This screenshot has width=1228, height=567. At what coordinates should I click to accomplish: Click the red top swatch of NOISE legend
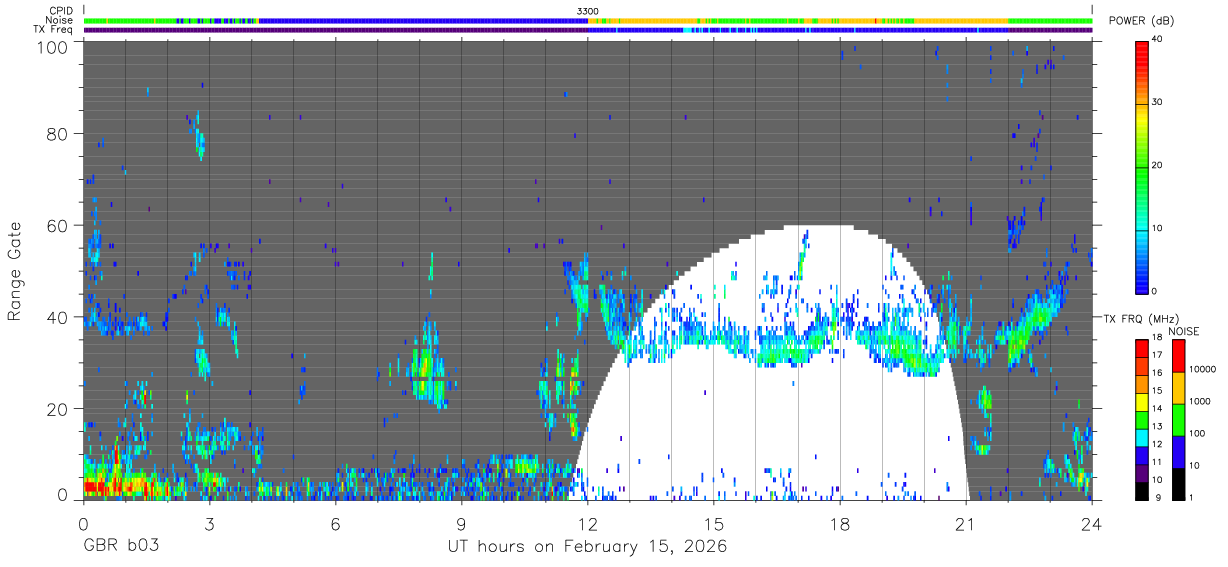(1178, 355)
